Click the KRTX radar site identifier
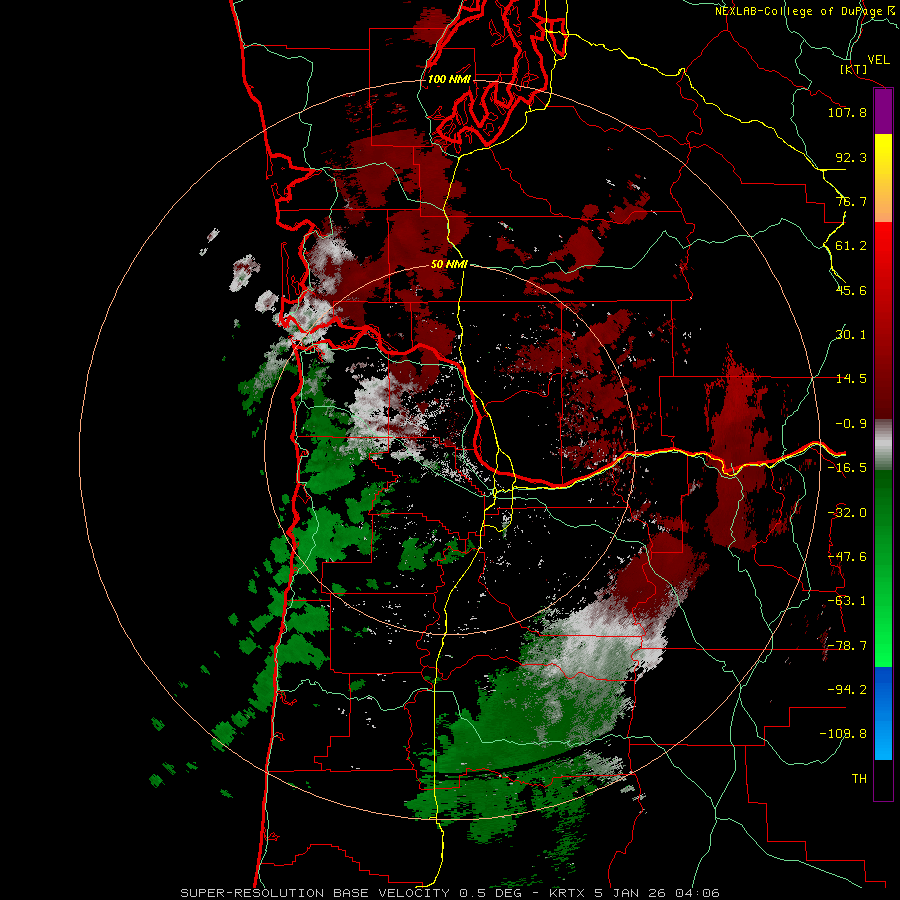Screen dimensions: 900x900 click(x=568, y=893)
